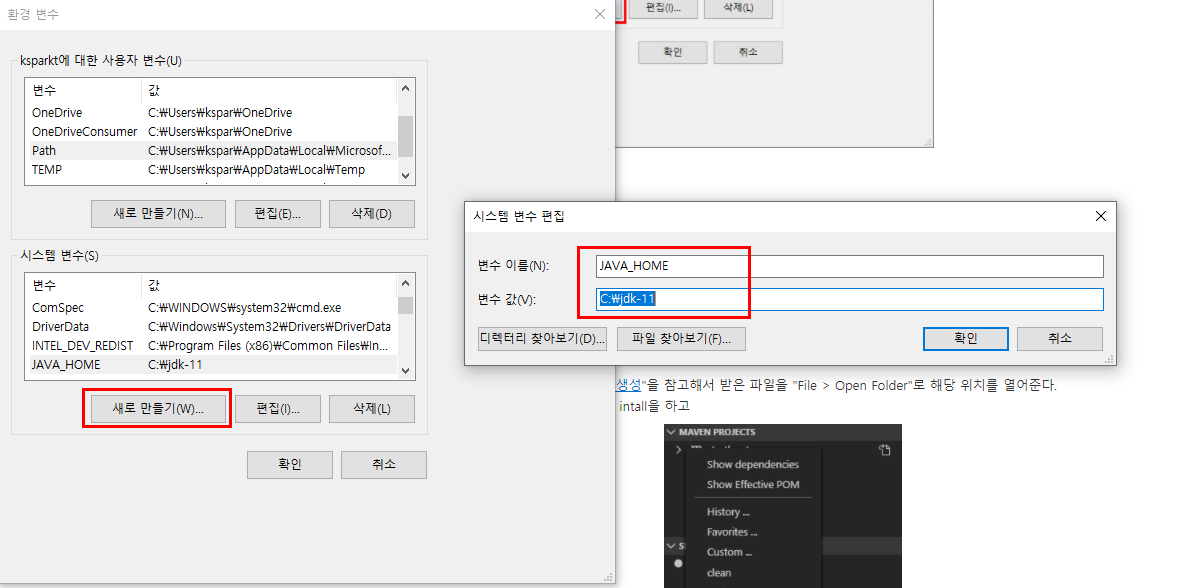Open Favorites ... in Maven context menu
This screenshot has width=1181, height=588.
pos(731,532)
